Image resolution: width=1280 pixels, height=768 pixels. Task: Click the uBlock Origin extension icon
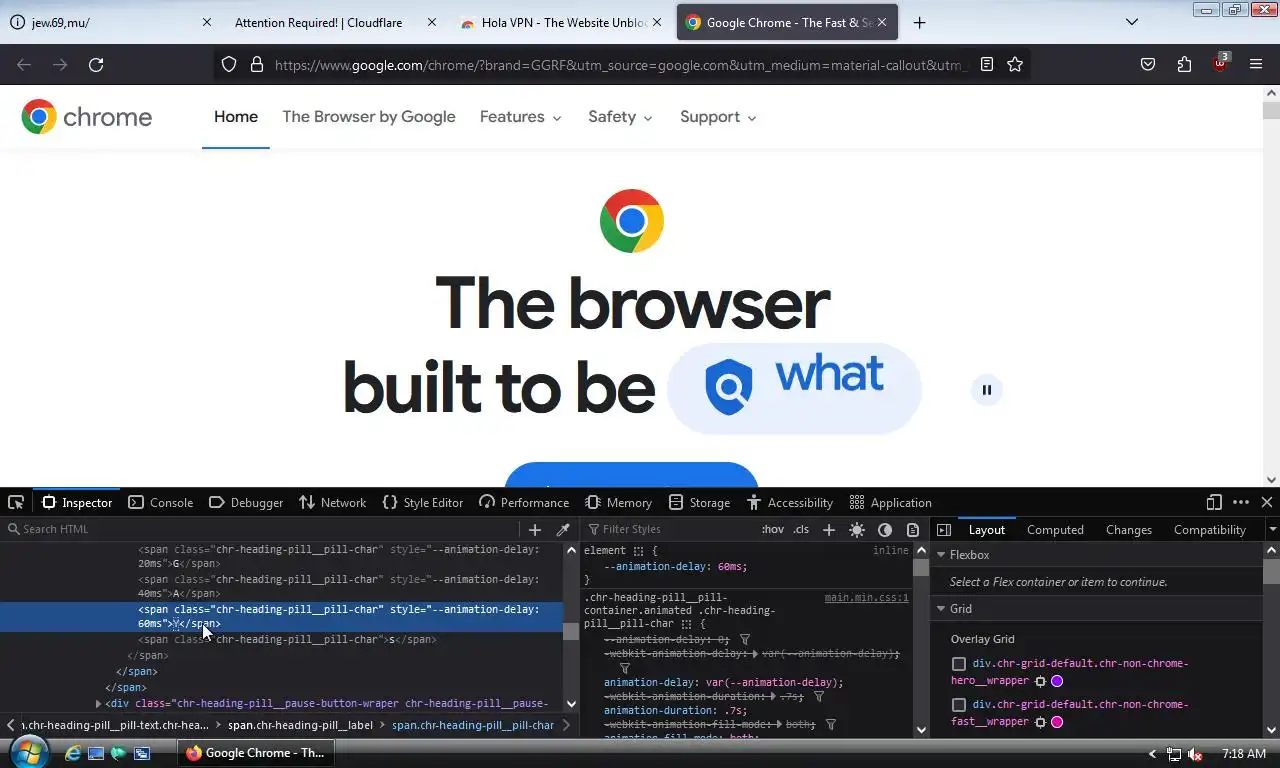[1221, 63]
